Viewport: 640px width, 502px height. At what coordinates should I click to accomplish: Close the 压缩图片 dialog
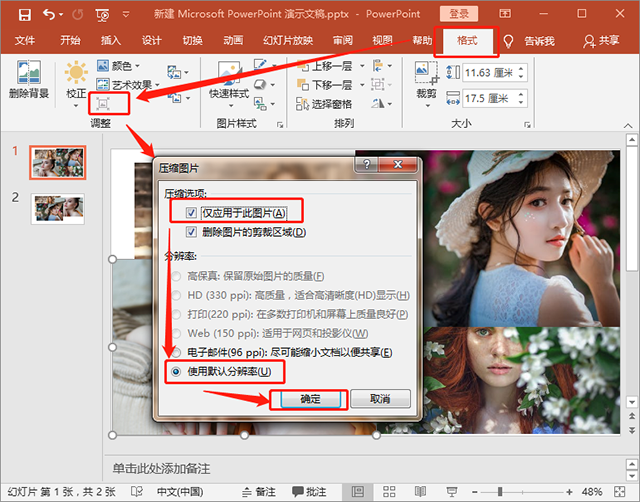coord(398,164)
